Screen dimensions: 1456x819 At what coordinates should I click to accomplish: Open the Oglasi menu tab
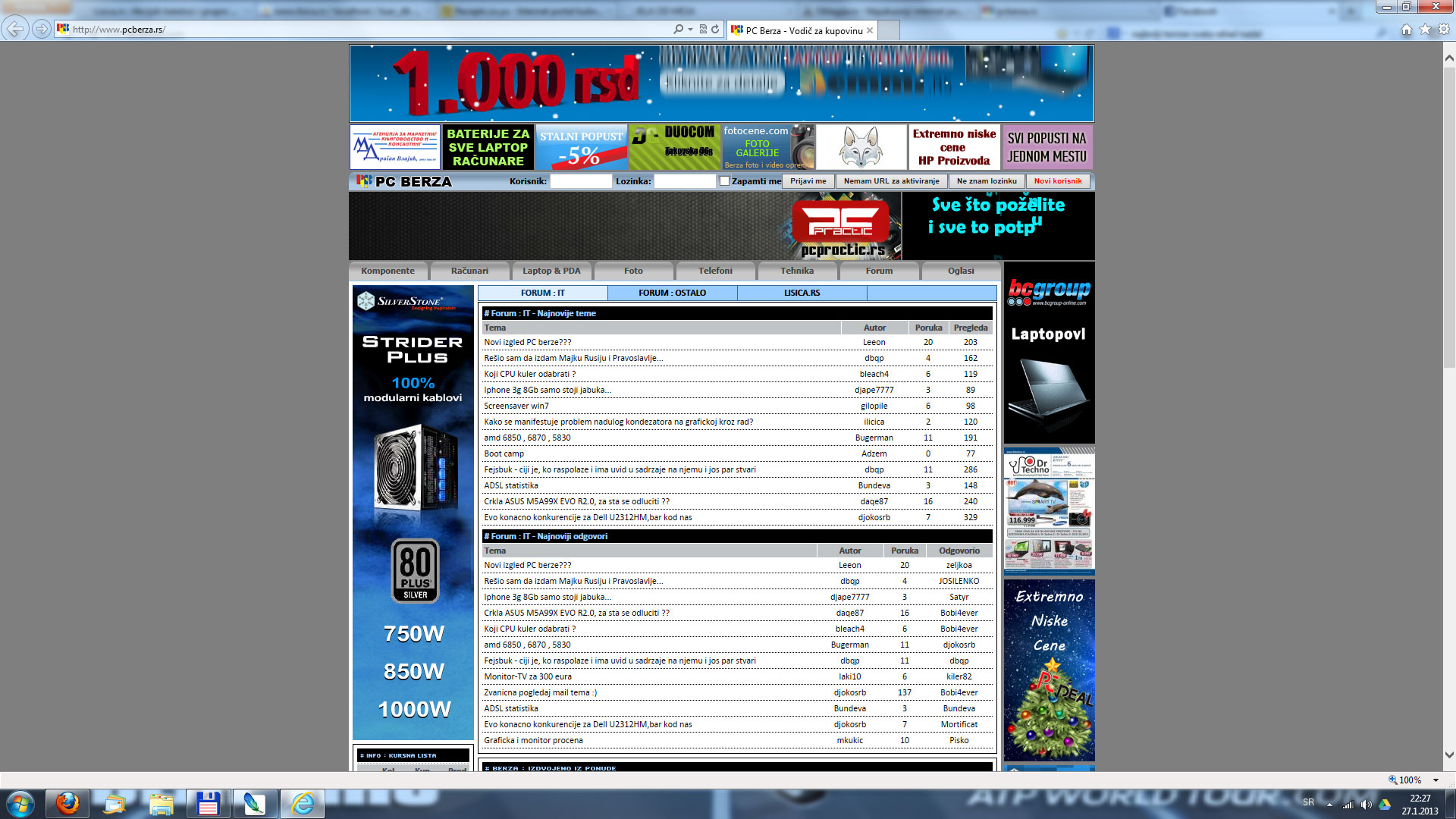point(961,271)
